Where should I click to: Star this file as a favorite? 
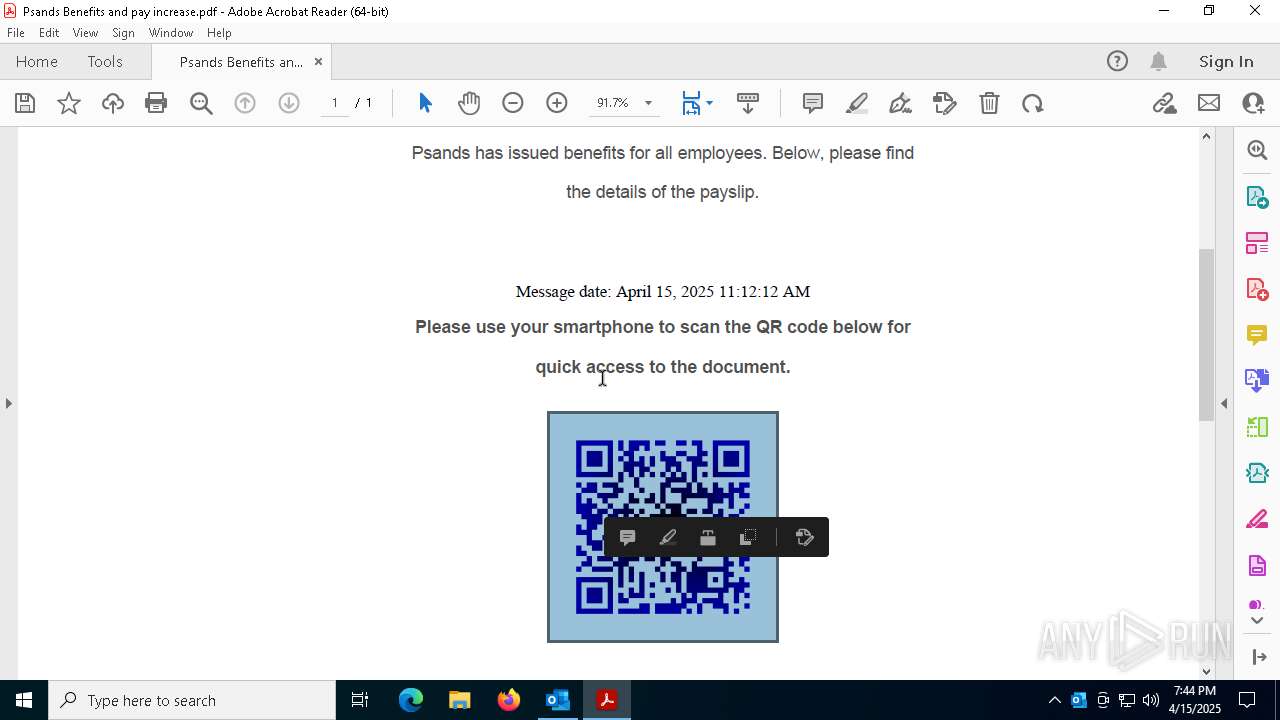69,103
